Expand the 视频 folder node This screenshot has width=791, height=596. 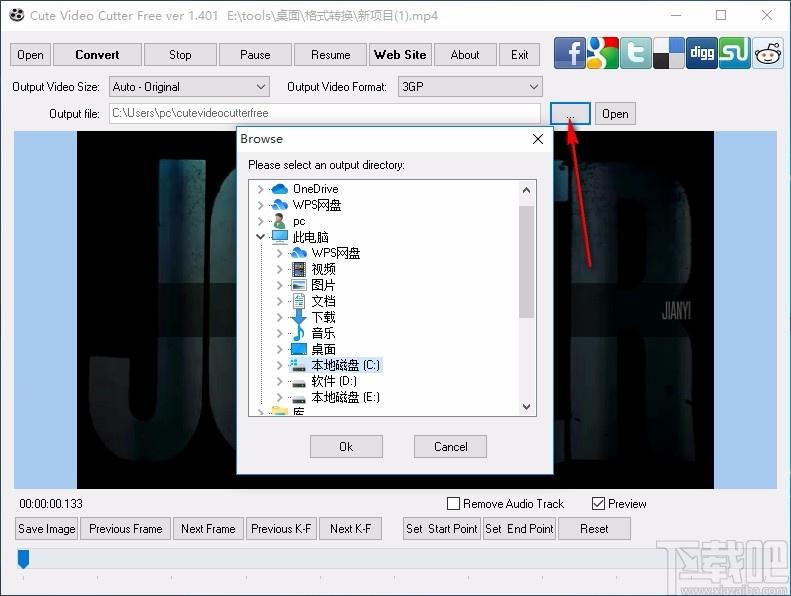tap(279, 269)
